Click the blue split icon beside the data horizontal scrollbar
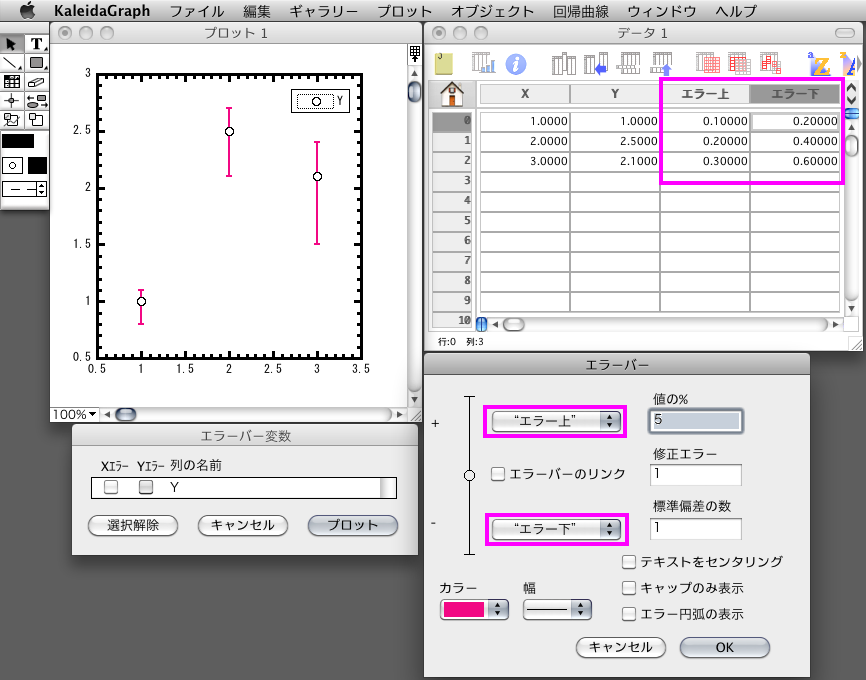 tap(481, 324)
